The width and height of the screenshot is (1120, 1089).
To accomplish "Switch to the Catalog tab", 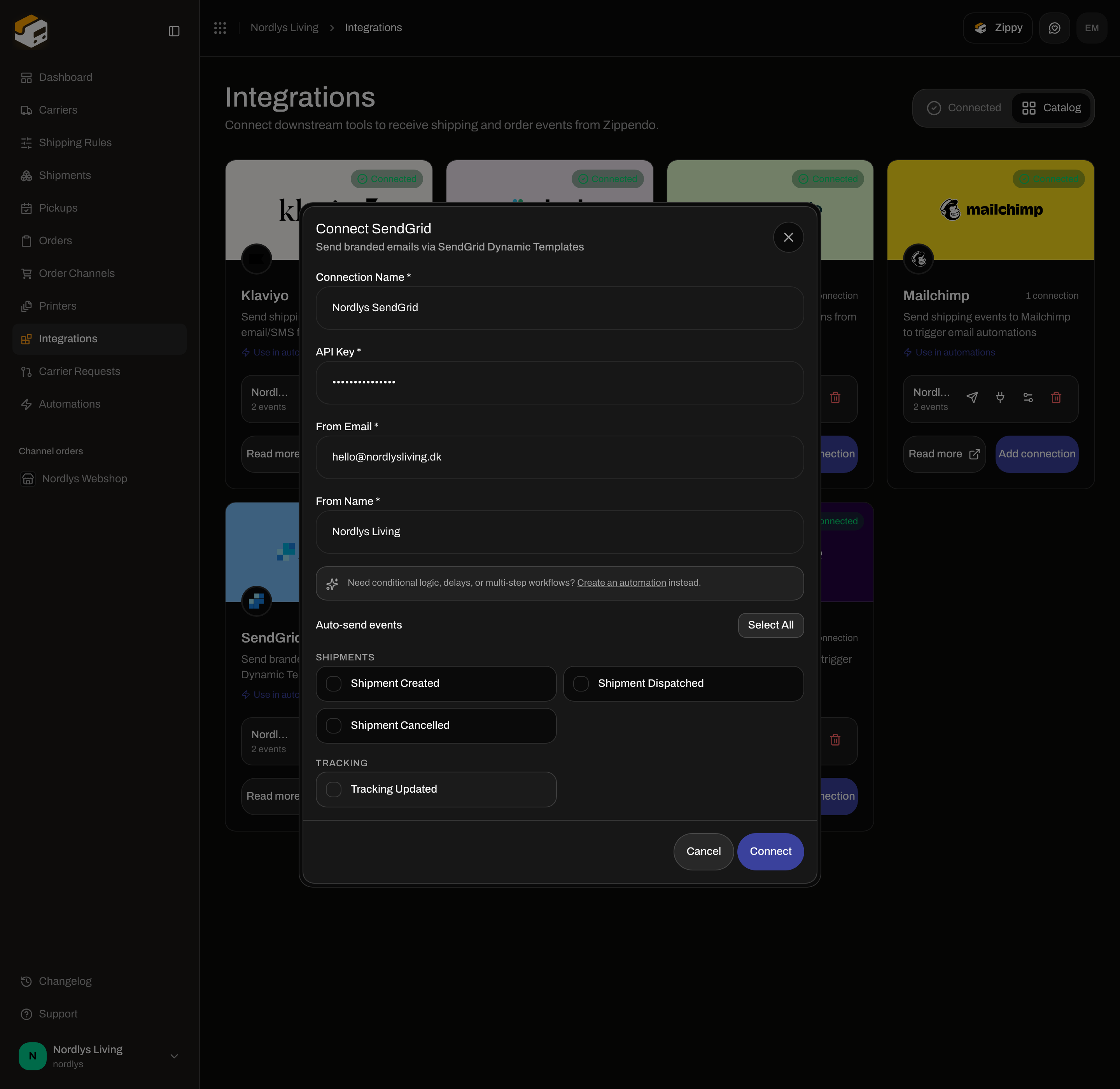I will click(1051, 108).
